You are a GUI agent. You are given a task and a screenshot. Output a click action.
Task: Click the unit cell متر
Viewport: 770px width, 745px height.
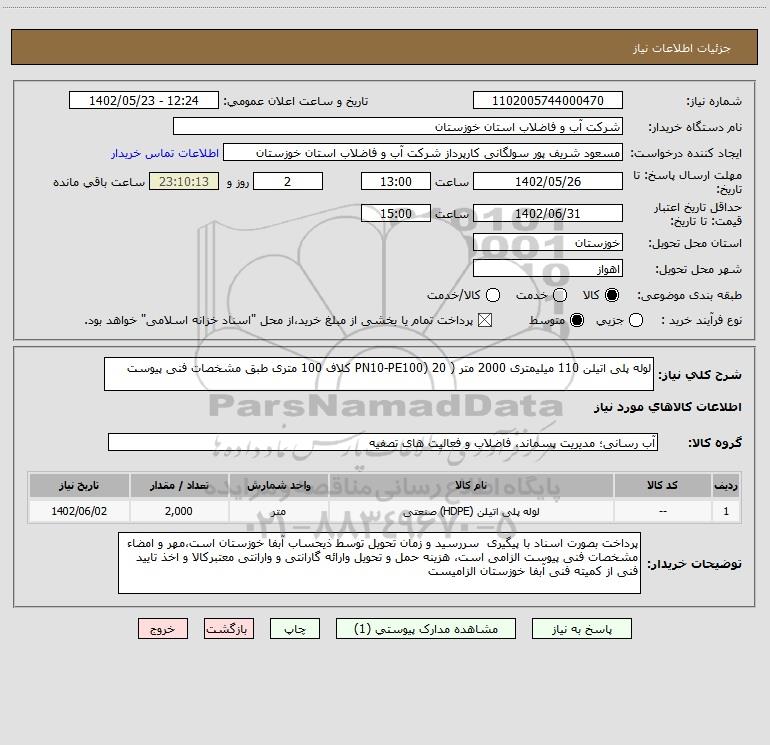(x=278, y=511)
